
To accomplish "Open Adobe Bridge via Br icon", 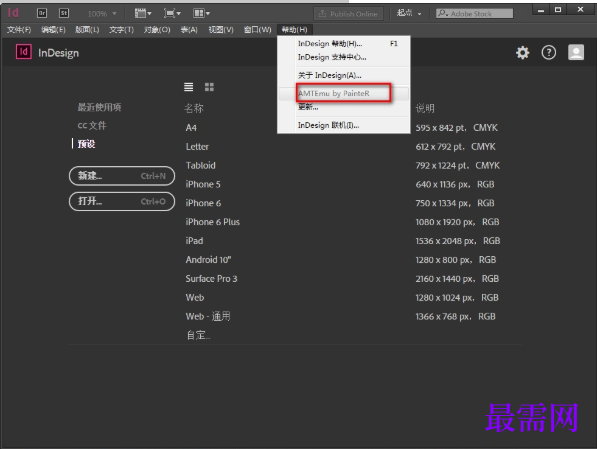I will [42, 13].
